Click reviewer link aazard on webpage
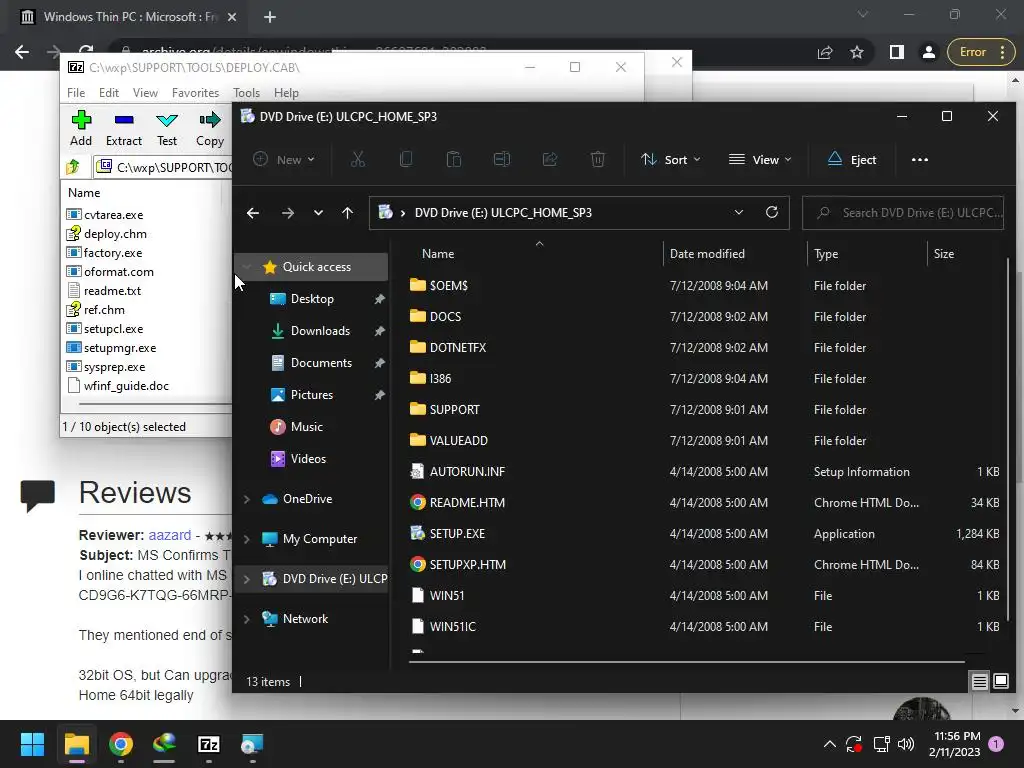 coord(169,535)
